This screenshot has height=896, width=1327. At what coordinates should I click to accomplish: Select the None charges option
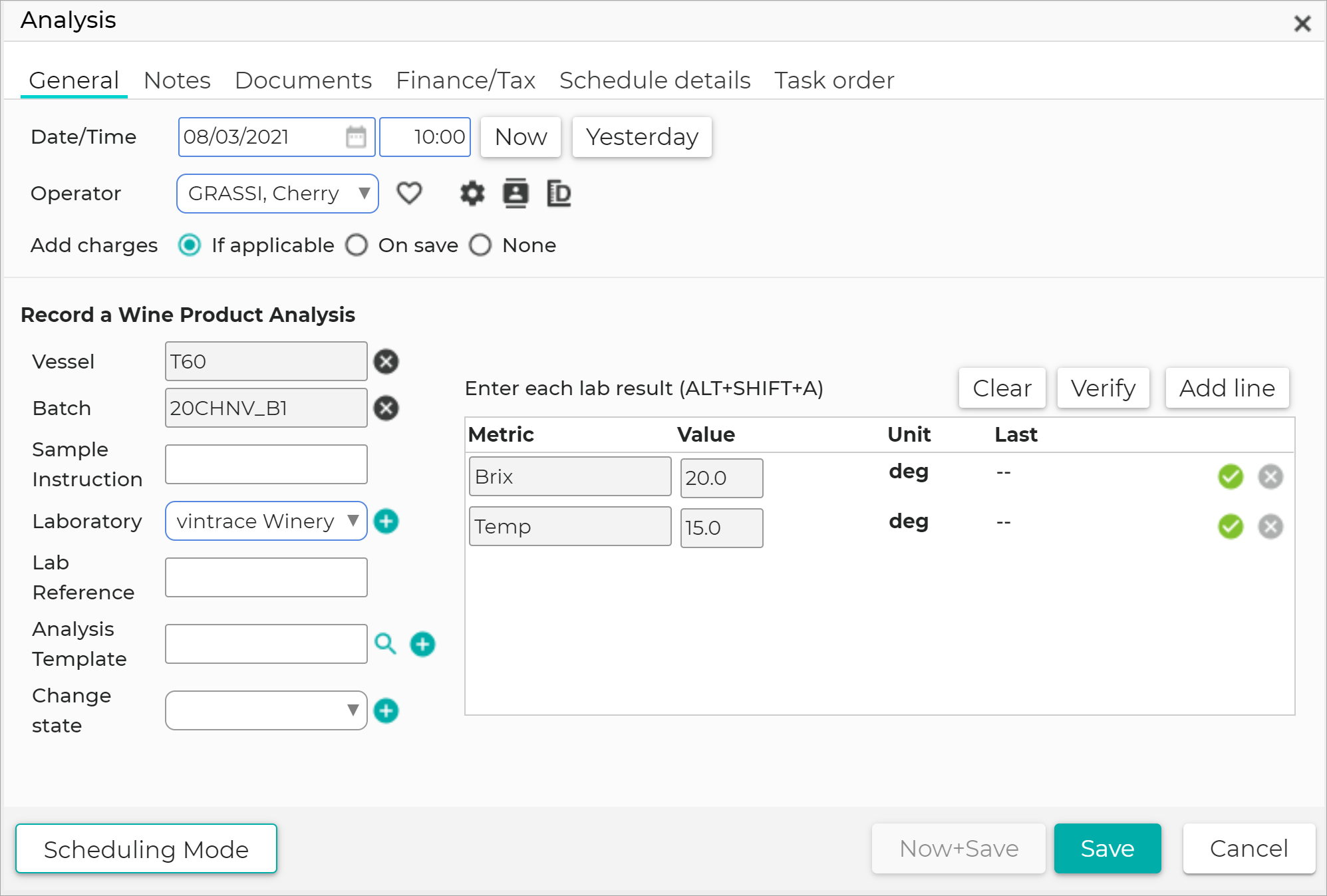click(x=480, y=245)
